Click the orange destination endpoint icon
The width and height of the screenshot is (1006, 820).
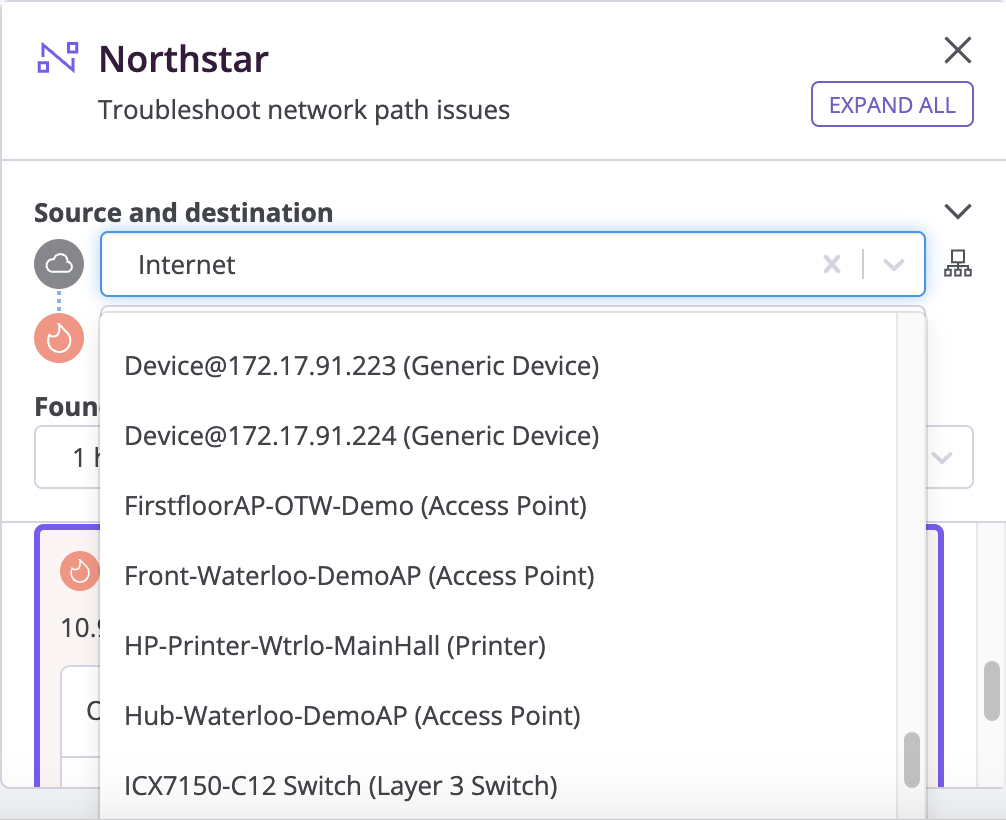[x=58, y=338]
